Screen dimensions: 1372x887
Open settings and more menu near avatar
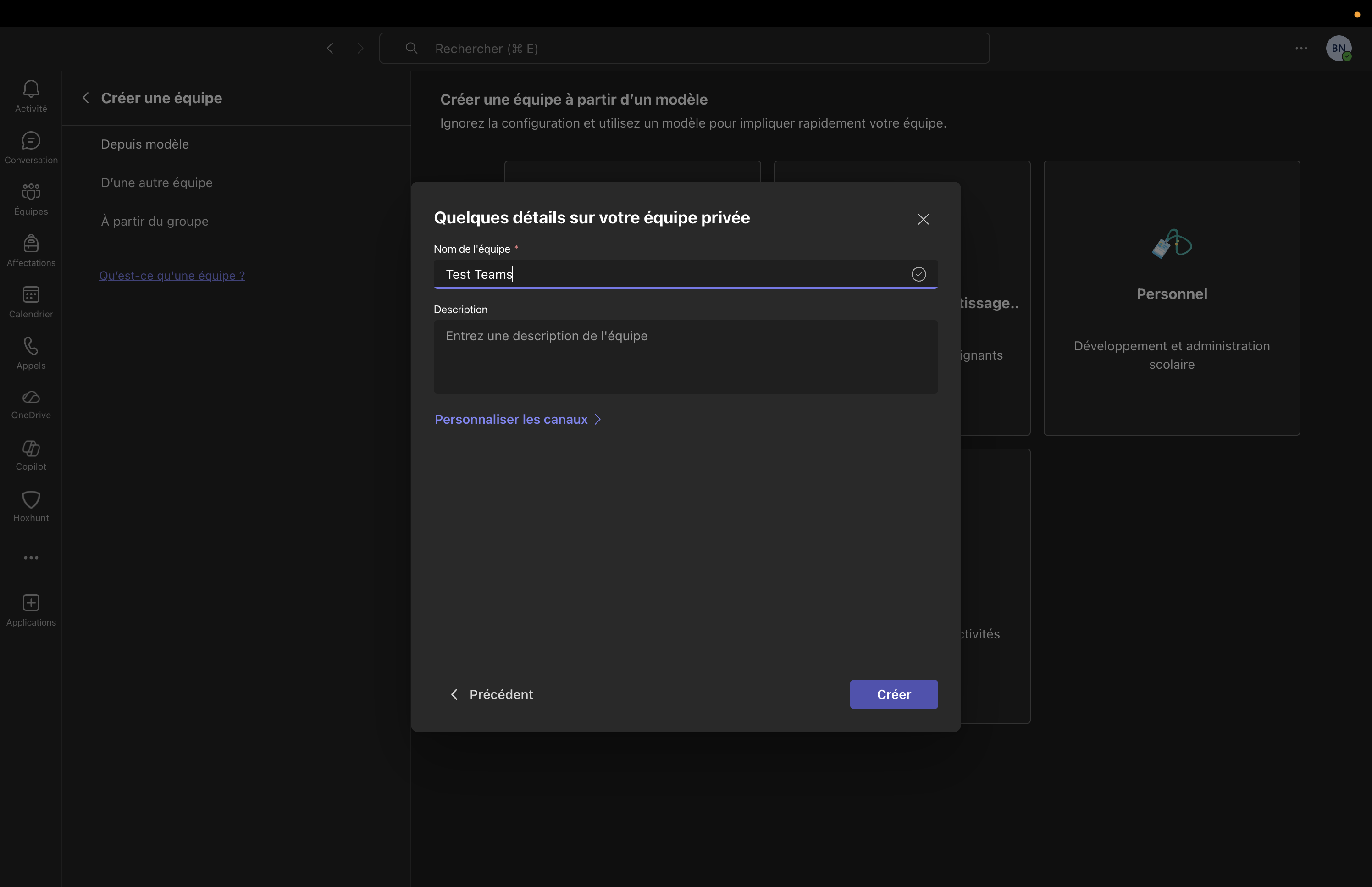click(x=1300, y=48)
